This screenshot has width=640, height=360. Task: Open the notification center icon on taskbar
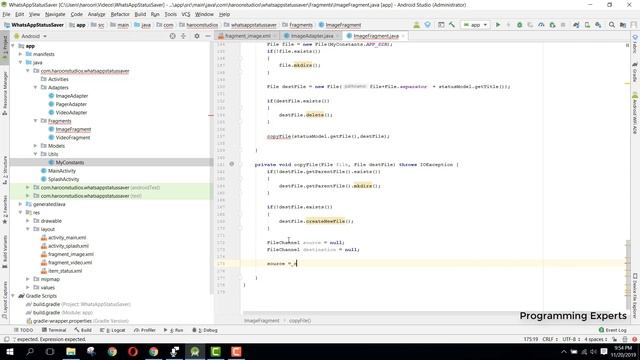(x=604, y=351)
